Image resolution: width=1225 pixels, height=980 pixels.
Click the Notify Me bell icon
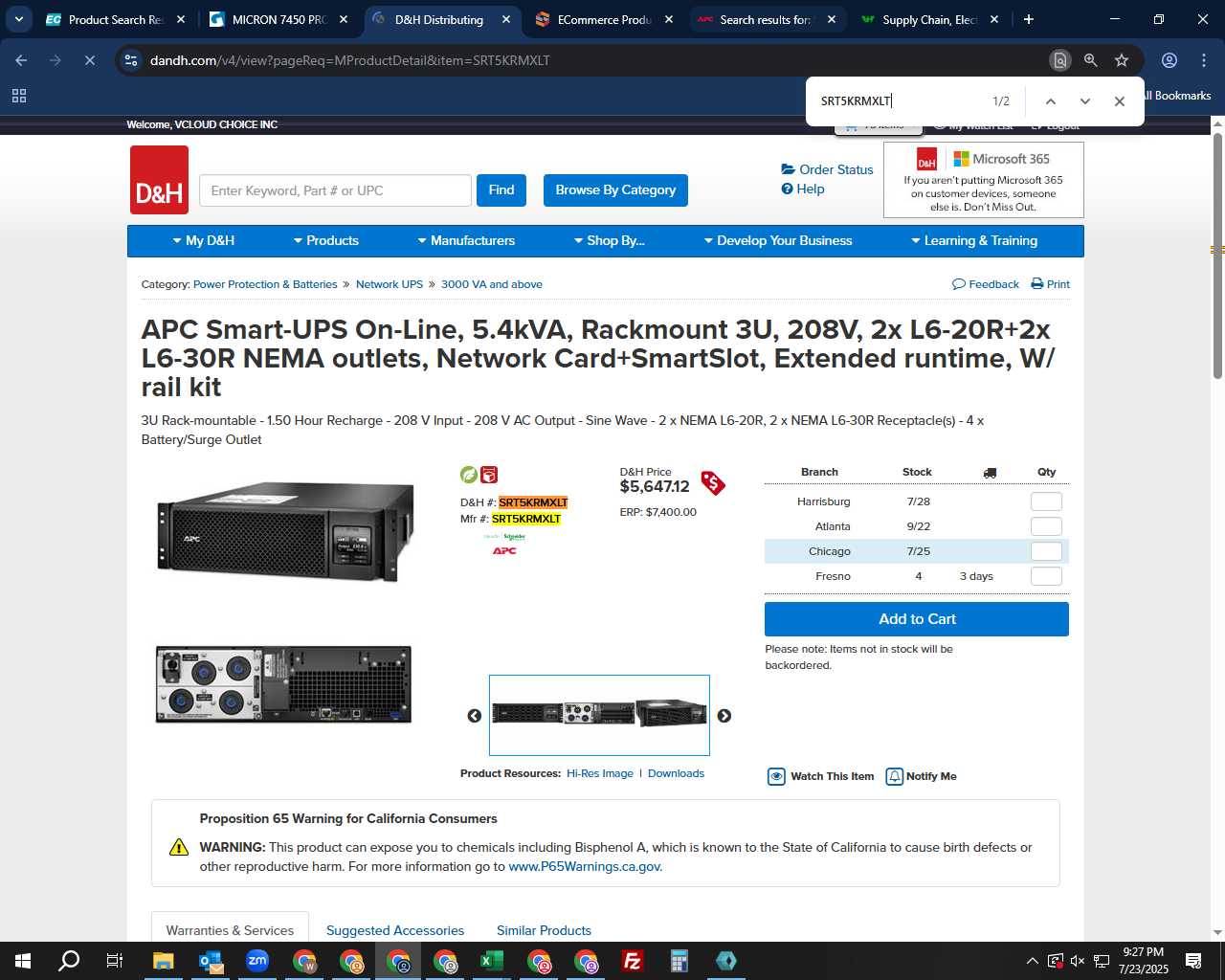895,776
